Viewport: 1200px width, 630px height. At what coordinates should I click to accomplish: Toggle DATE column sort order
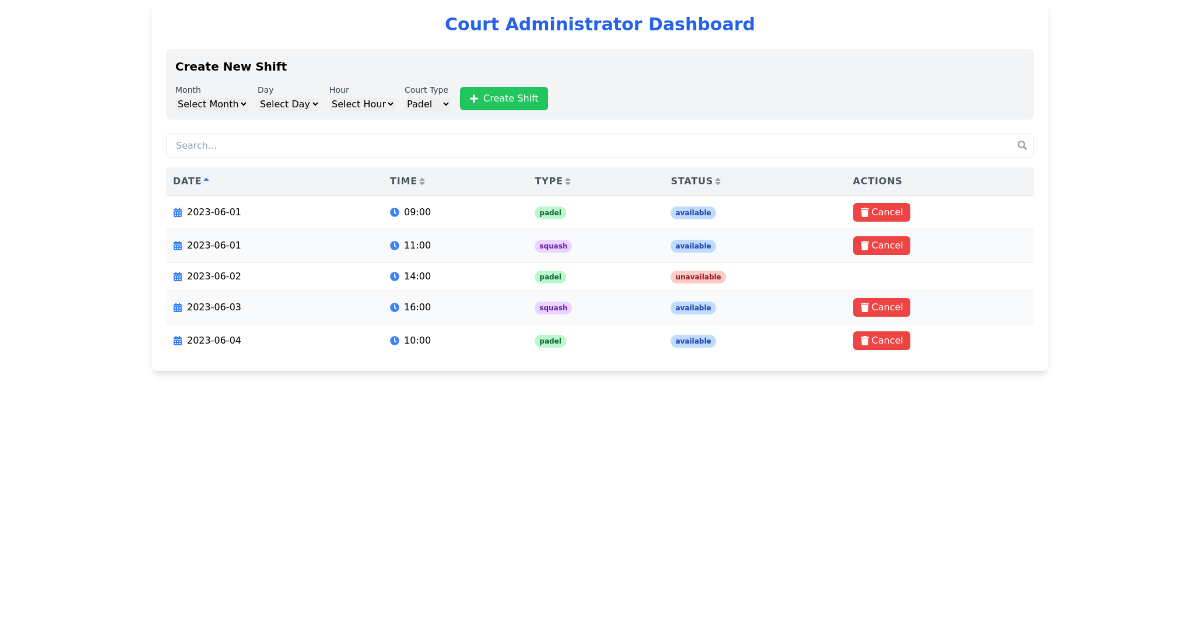click(190, 181)
